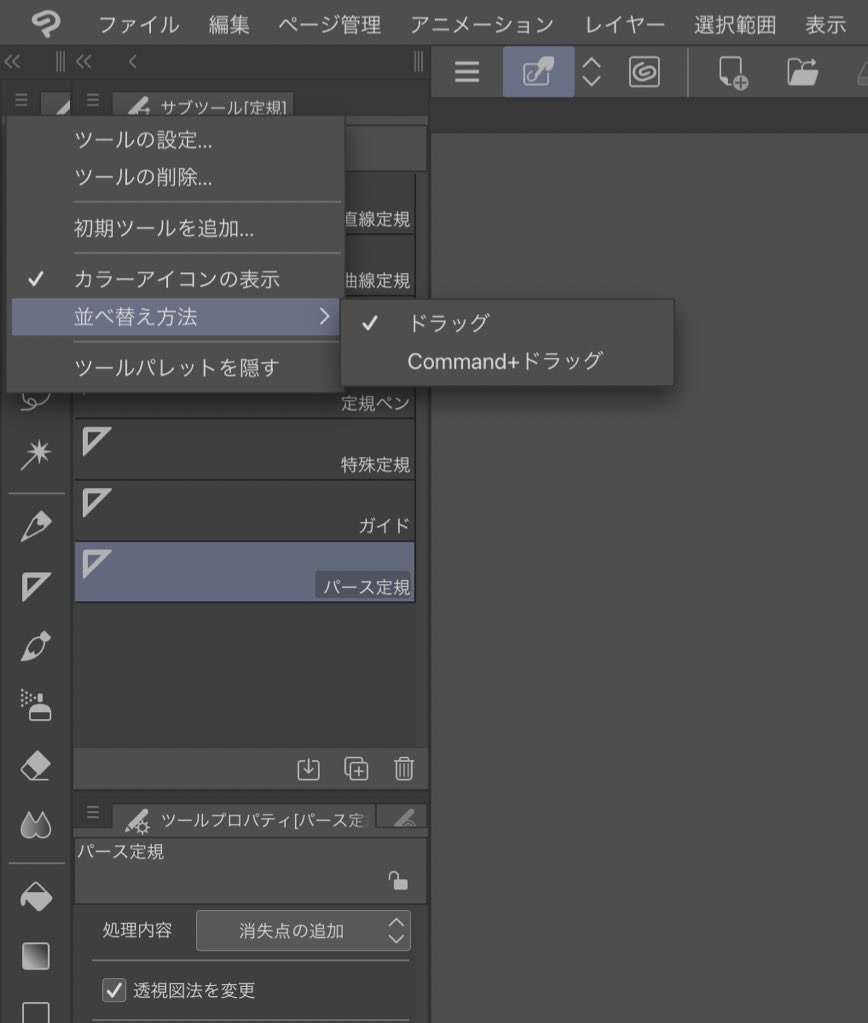Select the Eraser tool in the toolbar
The image size is (868, 1023).
(35, 765)
